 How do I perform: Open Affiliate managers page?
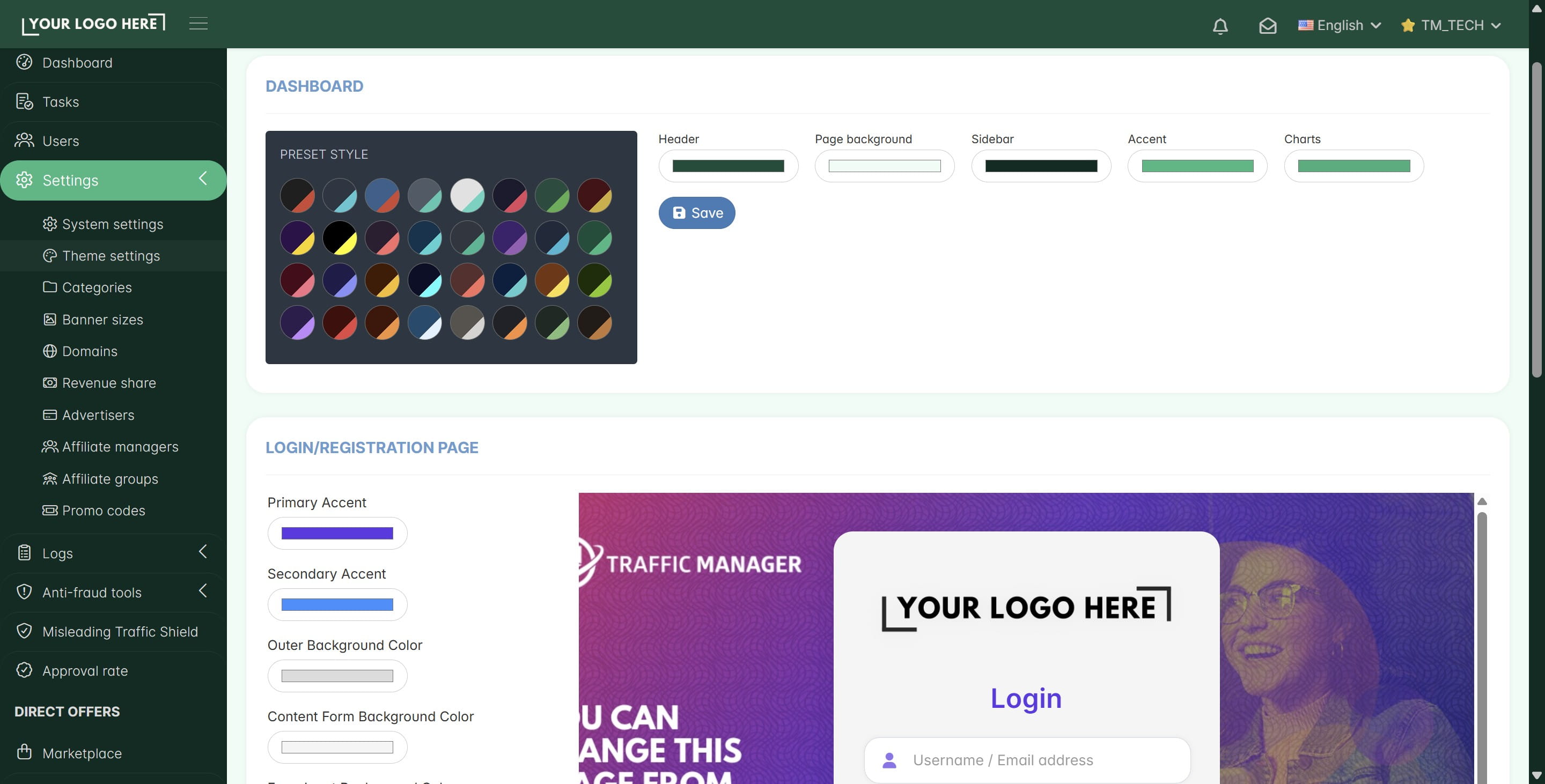point(113,447)
